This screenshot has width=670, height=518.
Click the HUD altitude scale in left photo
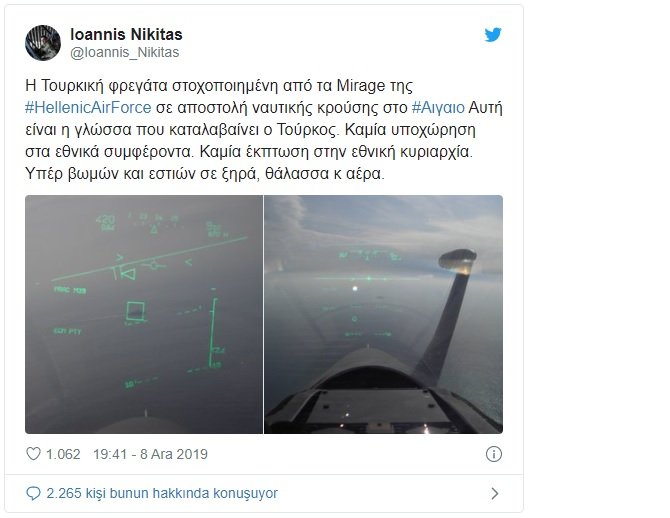click(x=214, y=333)
